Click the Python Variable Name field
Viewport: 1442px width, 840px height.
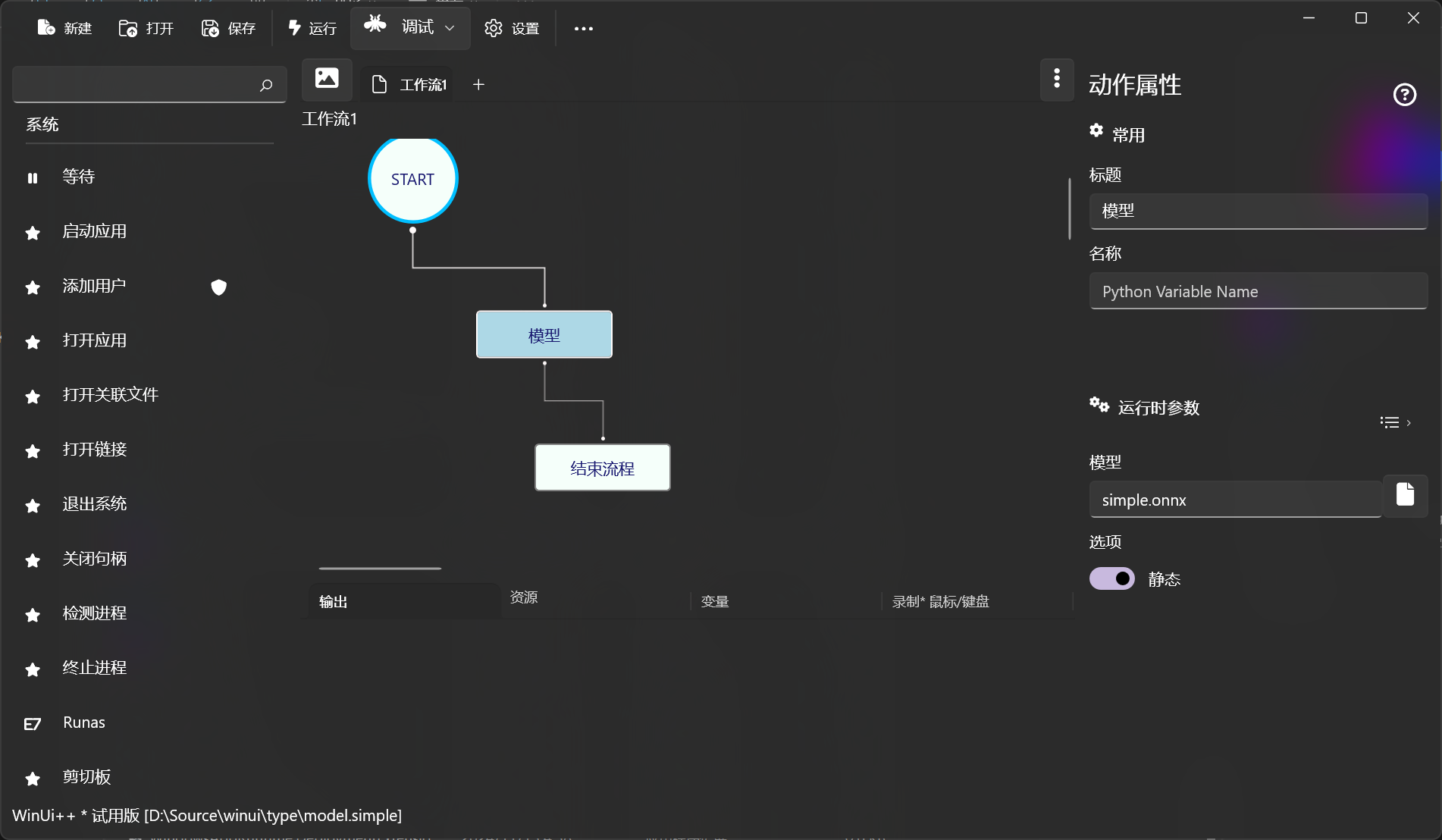pos(1258,292)
